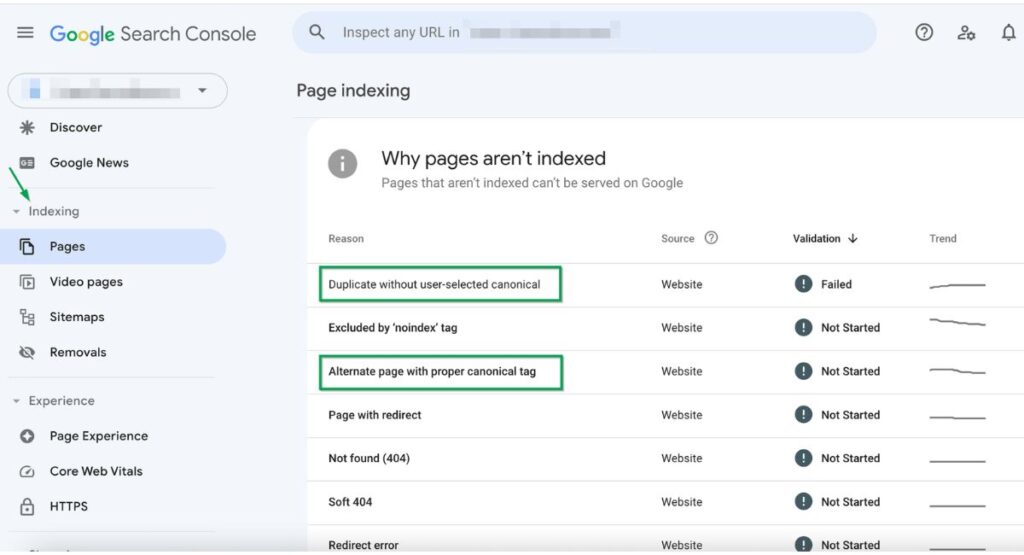The height and width of the screenshot is (555, 1024).
Task: Click trend sparkline in Excluded by 'noindex' row
Action: 957,322
